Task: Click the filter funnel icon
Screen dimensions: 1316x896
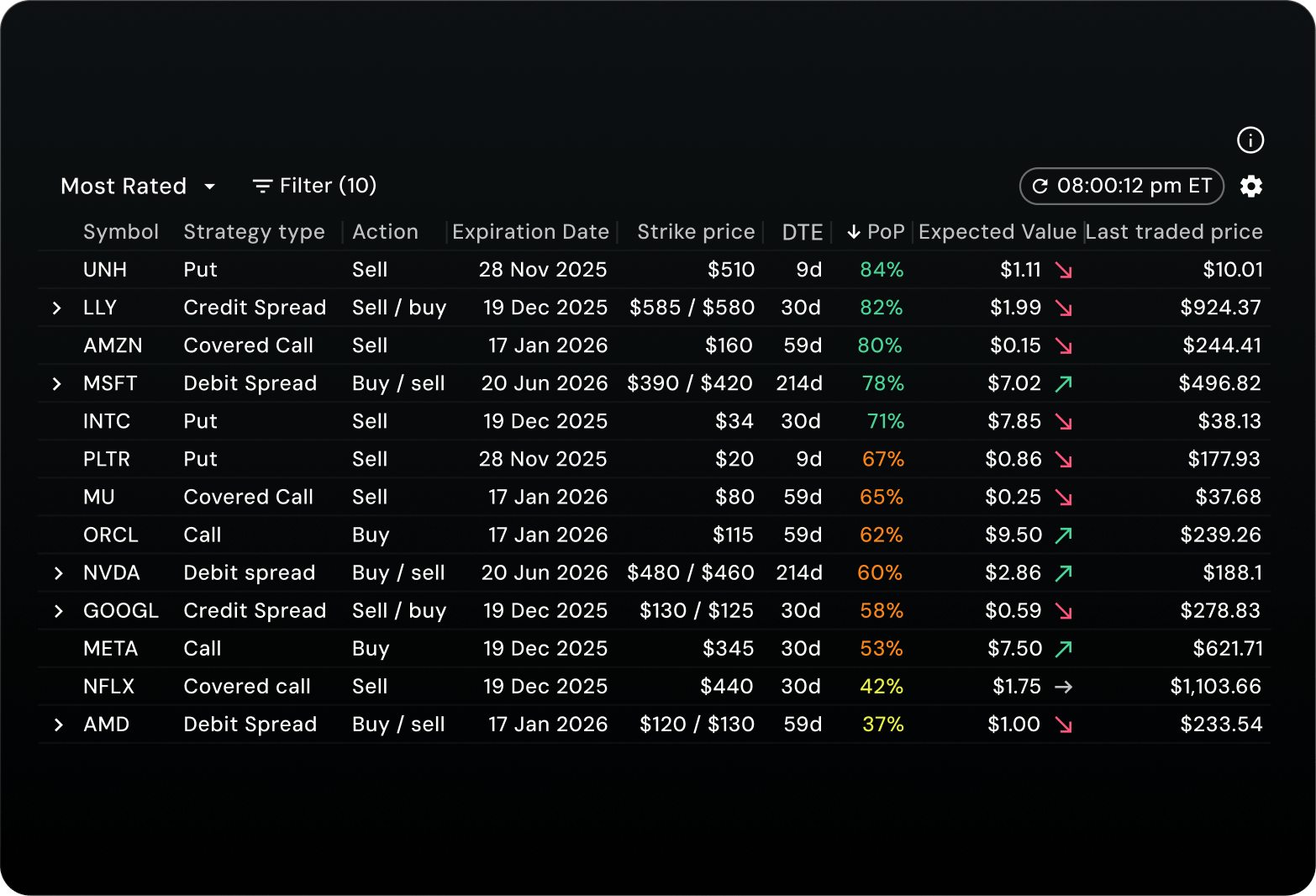Action: click(x=261, y=185)
